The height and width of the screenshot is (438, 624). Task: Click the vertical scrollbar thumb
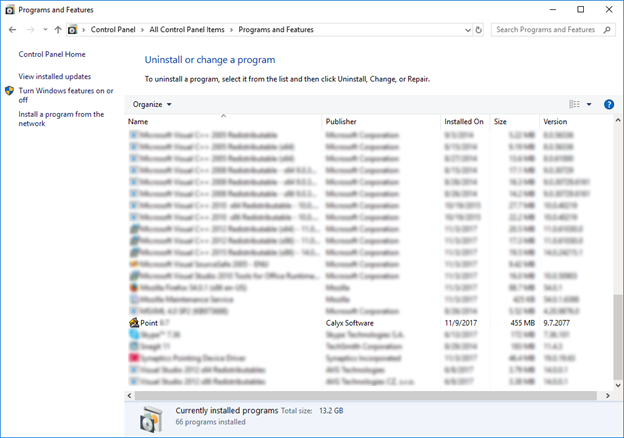tap(618, 337)
